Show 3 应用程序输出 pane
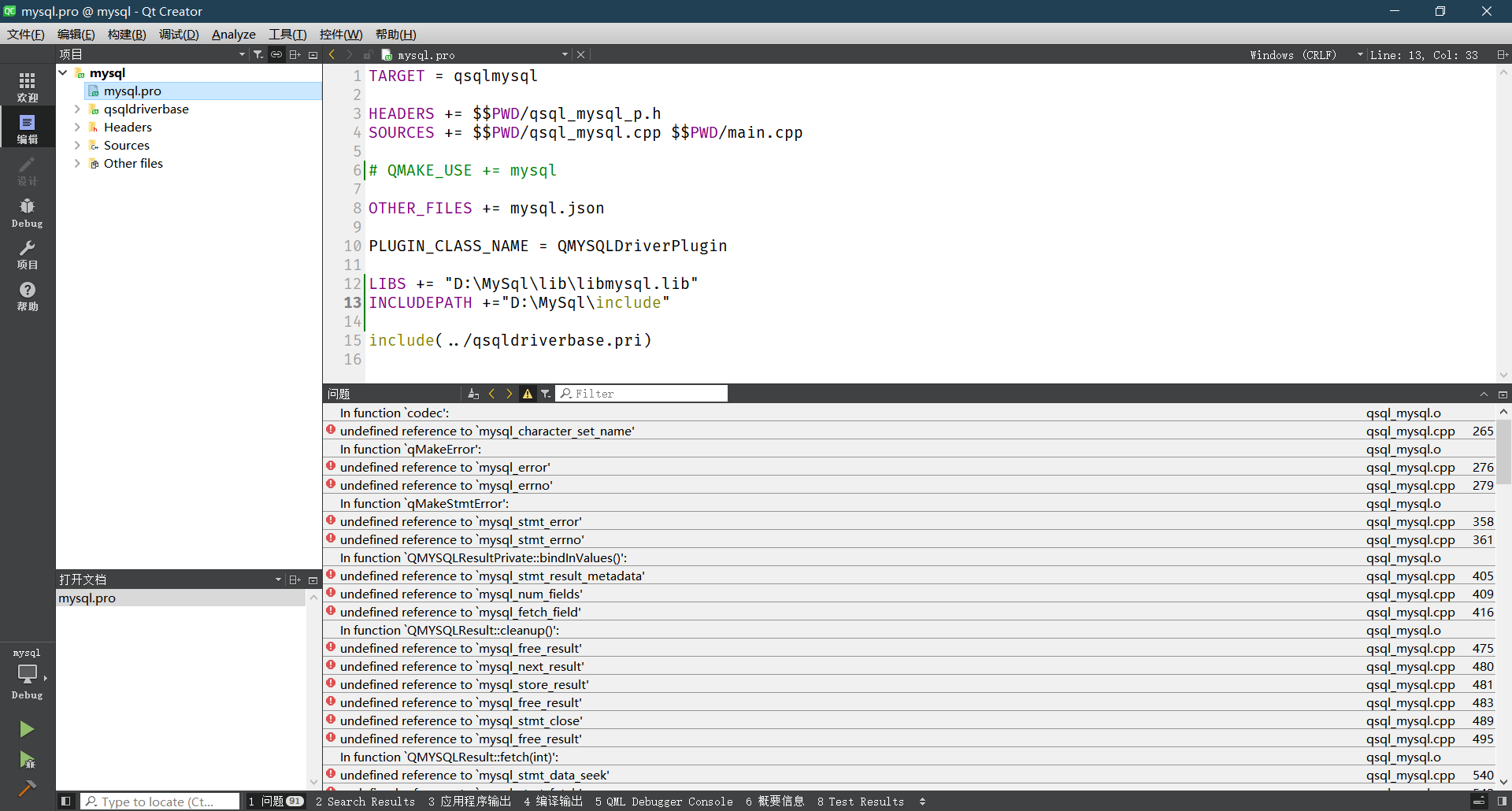The image size is (1512, 811). 469,802
